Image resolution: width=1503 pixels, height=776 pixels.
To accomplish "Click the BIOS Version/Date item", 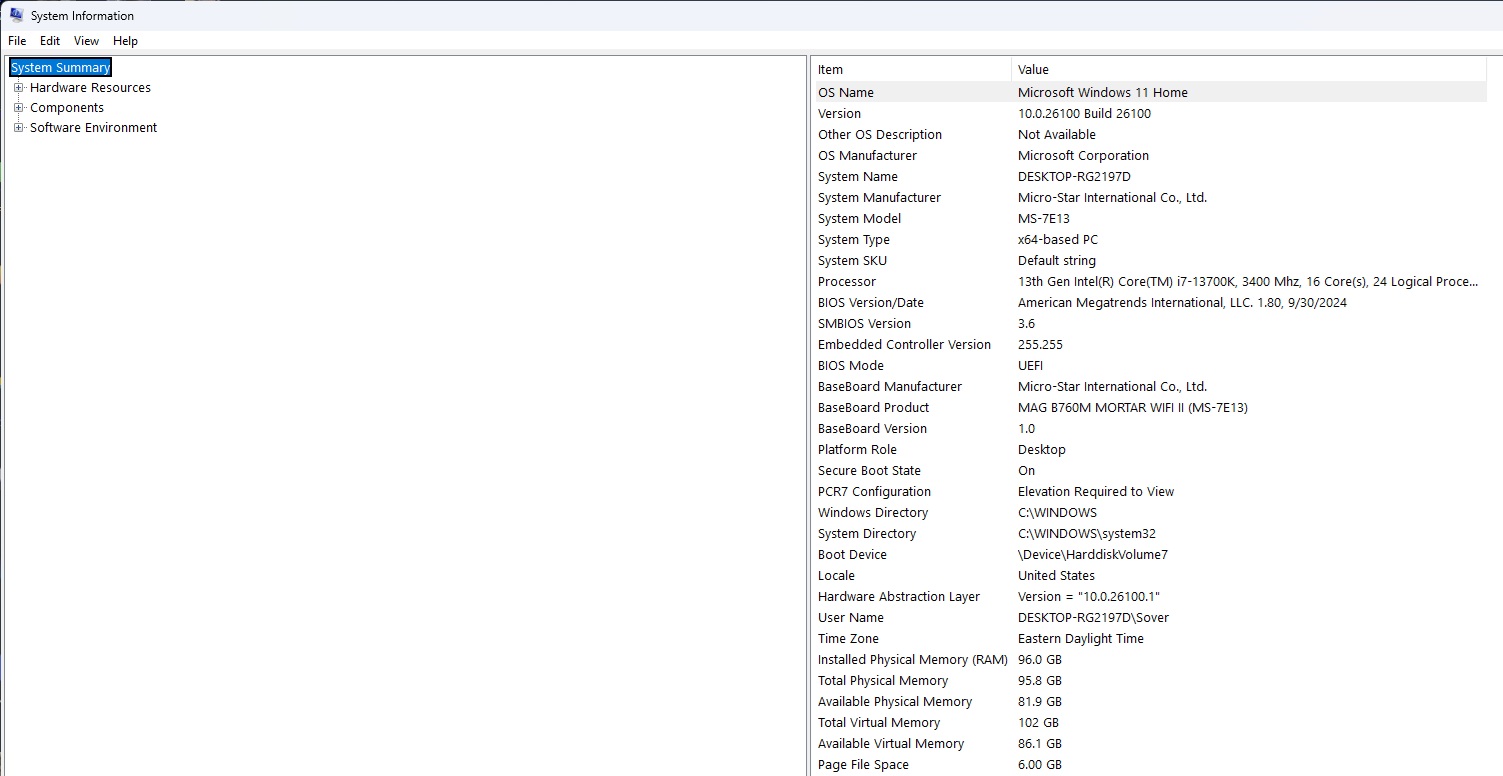I will point(871,302).
